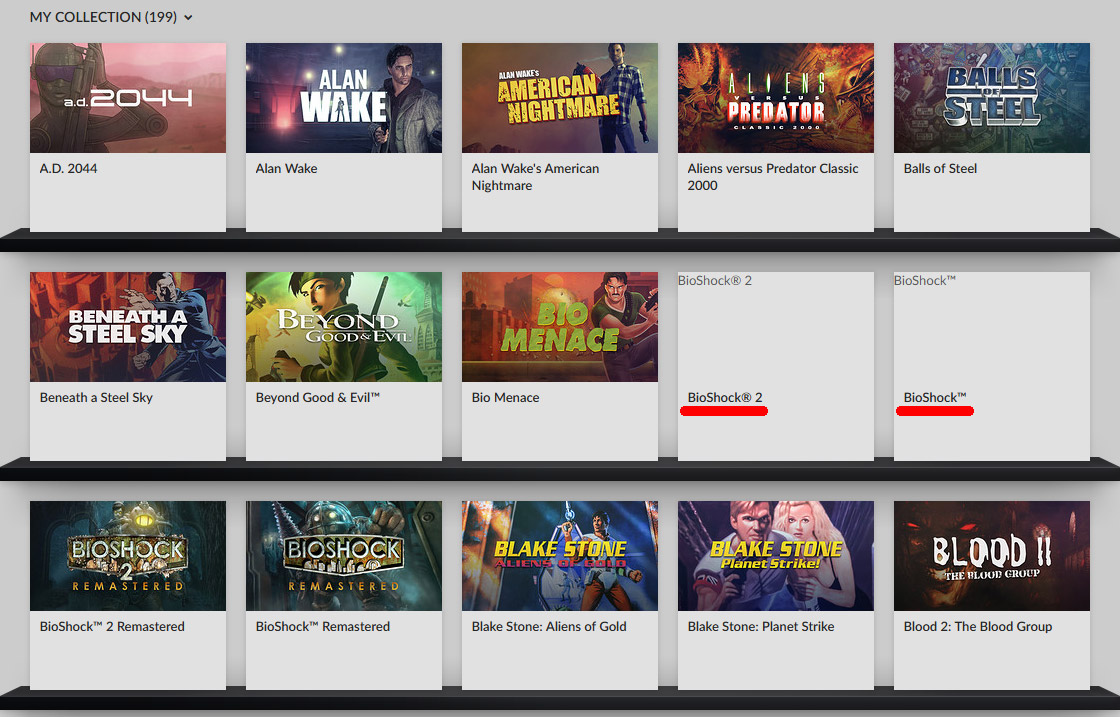Screen dimensions: 1120x717
Task: Select Blake Stone: Planet Strike cover
Action: (x=776, y=556)
